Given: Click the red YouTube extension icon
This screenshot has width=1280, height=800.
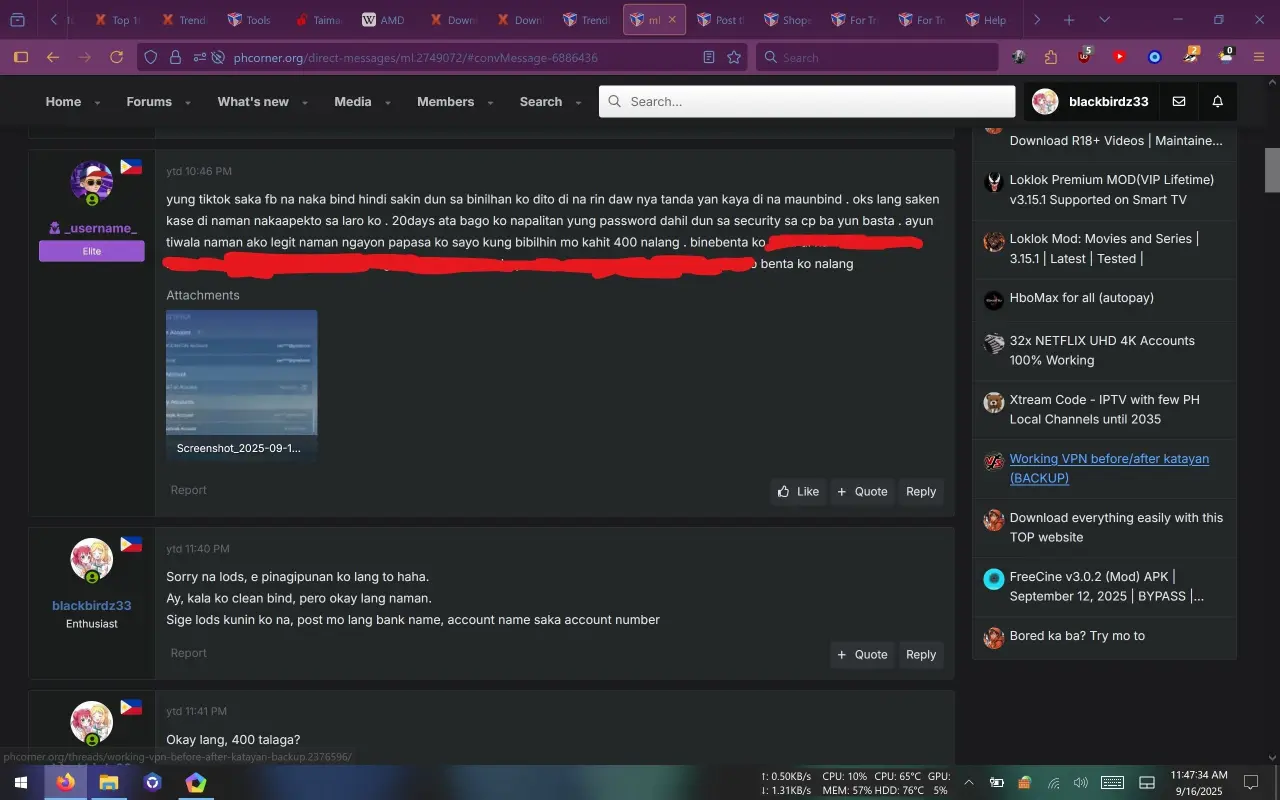Looking at the screenshot, I should coord(1119,57).
